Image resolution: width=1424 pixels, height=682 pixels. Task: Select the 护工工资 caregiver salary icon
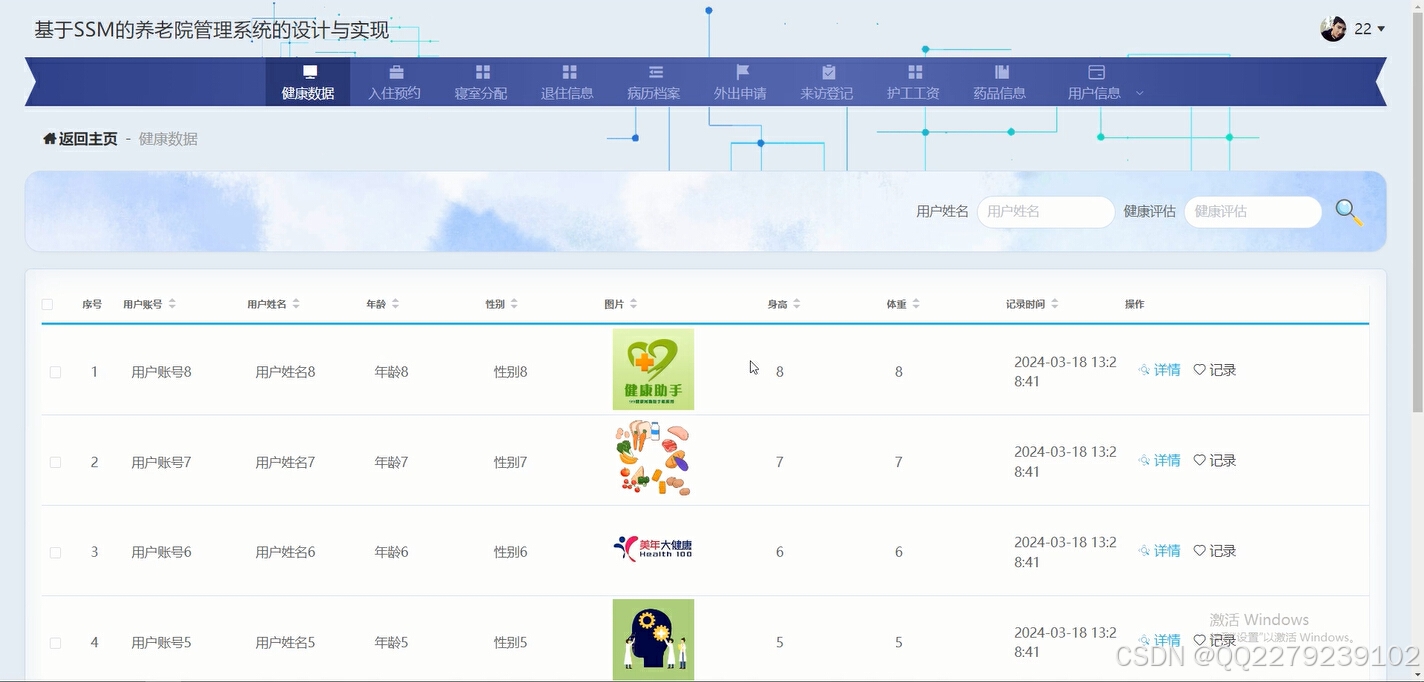click(913, 73)
